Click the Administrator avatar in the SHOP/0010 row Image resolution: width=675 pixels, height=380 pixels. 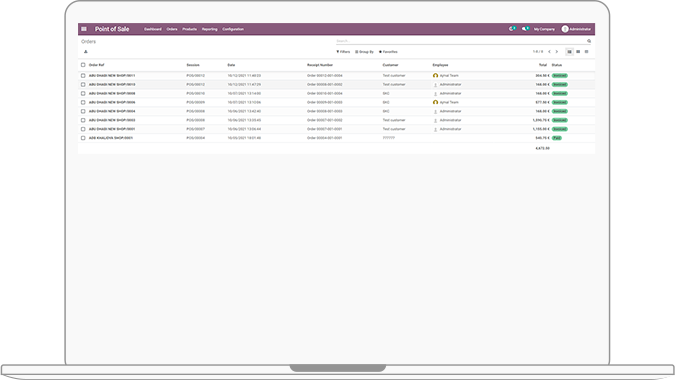pyautogui.click(x=435, y=85)
